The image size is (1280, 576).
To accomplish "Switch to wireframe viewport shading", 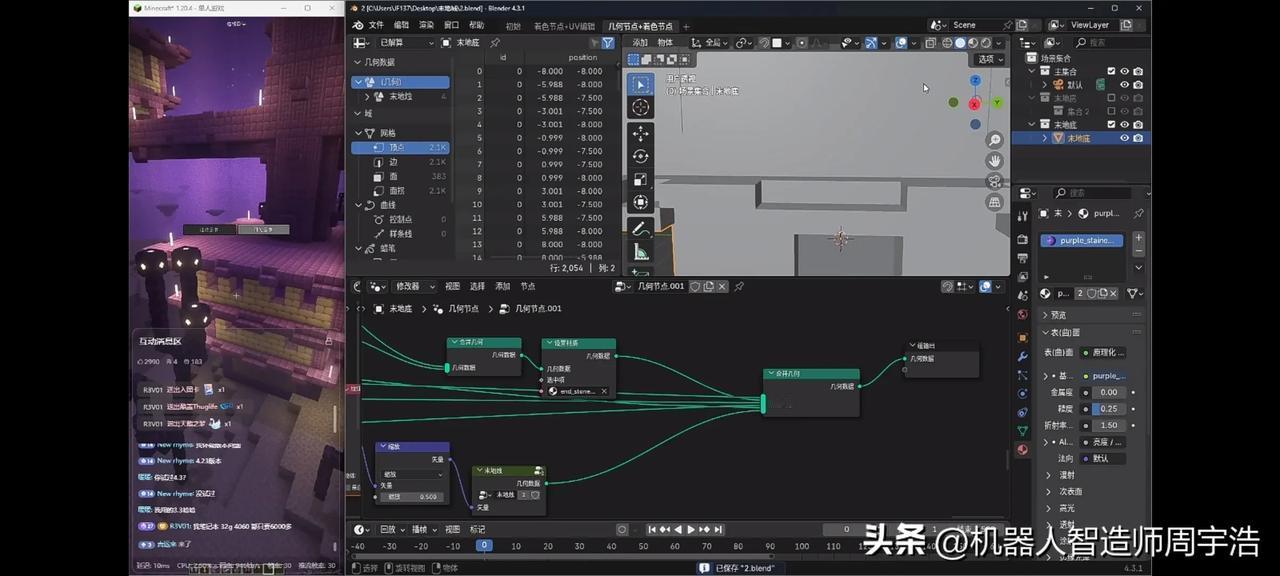I will [x=946, y=43].
